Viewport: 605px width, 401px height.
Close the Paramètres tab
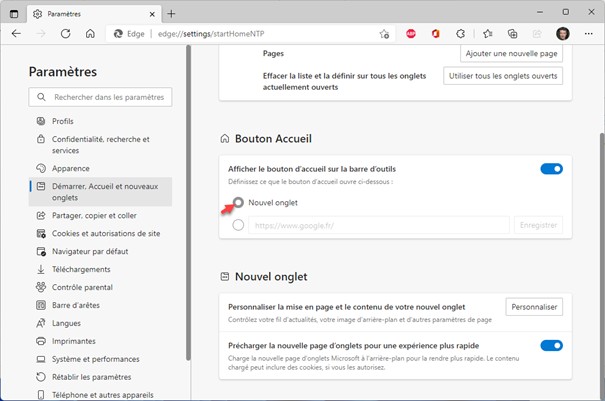coord(152,14)
